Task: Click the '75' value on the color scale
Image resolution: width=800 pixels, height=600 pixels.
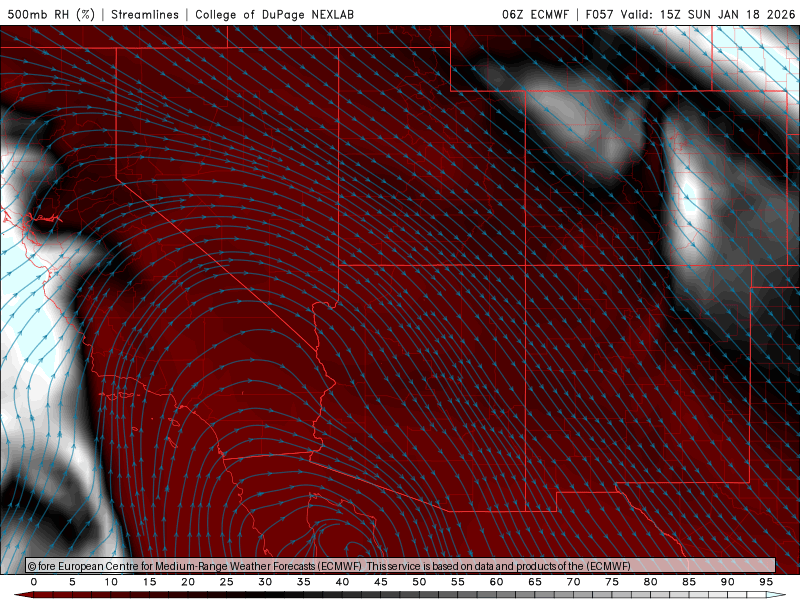Action: [x=612, y=582]
